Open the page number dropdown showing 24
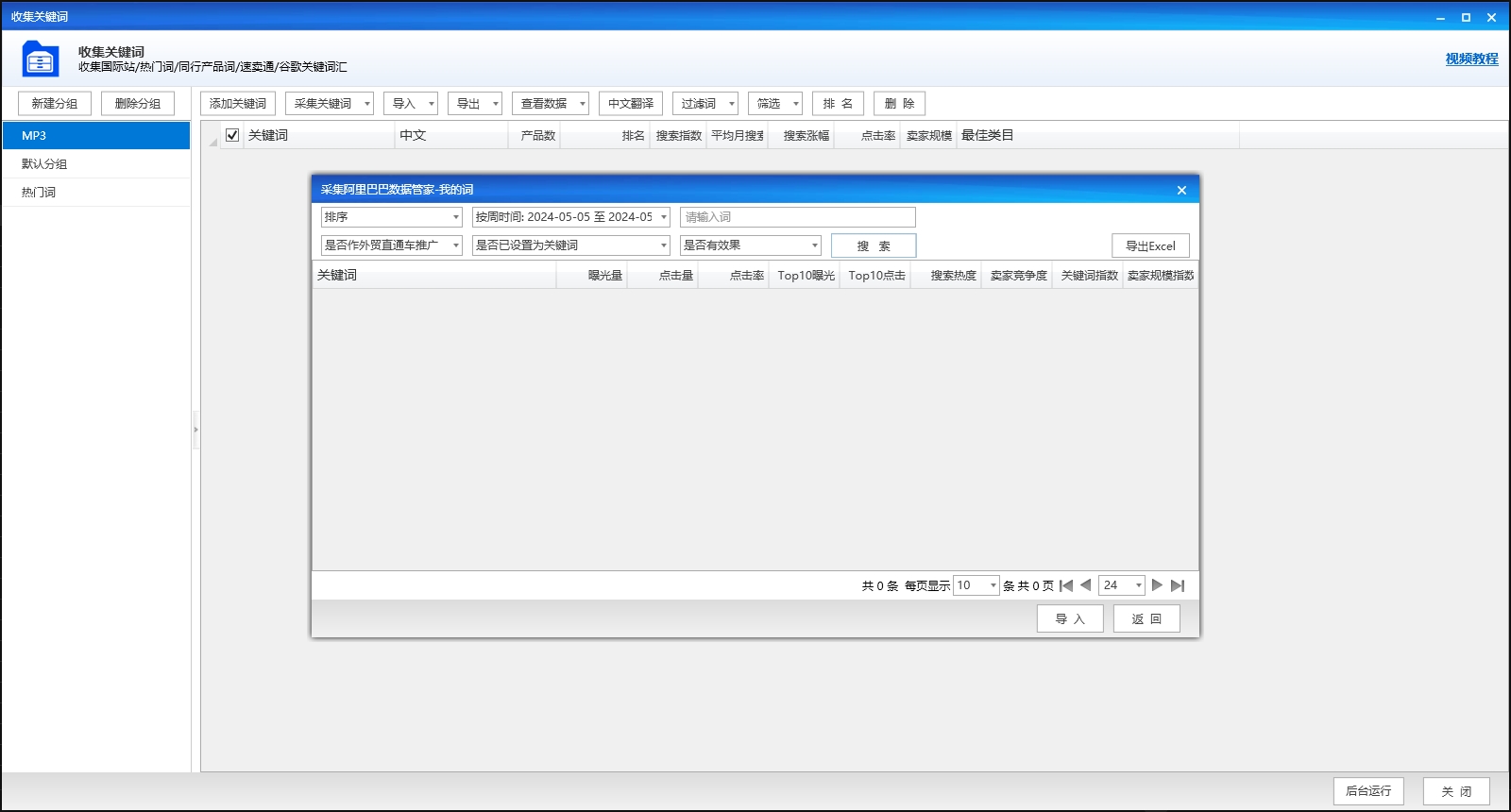 1122,585
